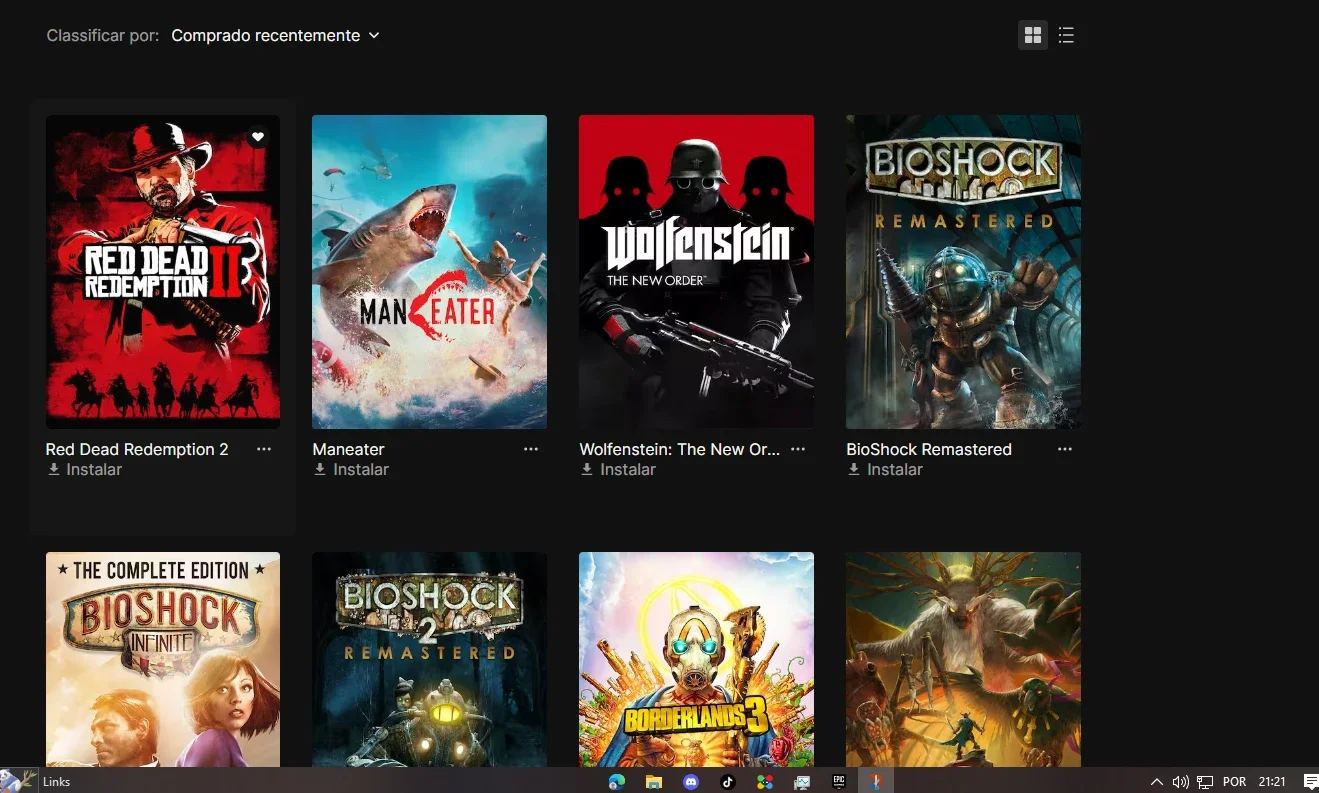Show hidden system tray icons
This screenshot has width=1319, height=793.
(1157, 782)
